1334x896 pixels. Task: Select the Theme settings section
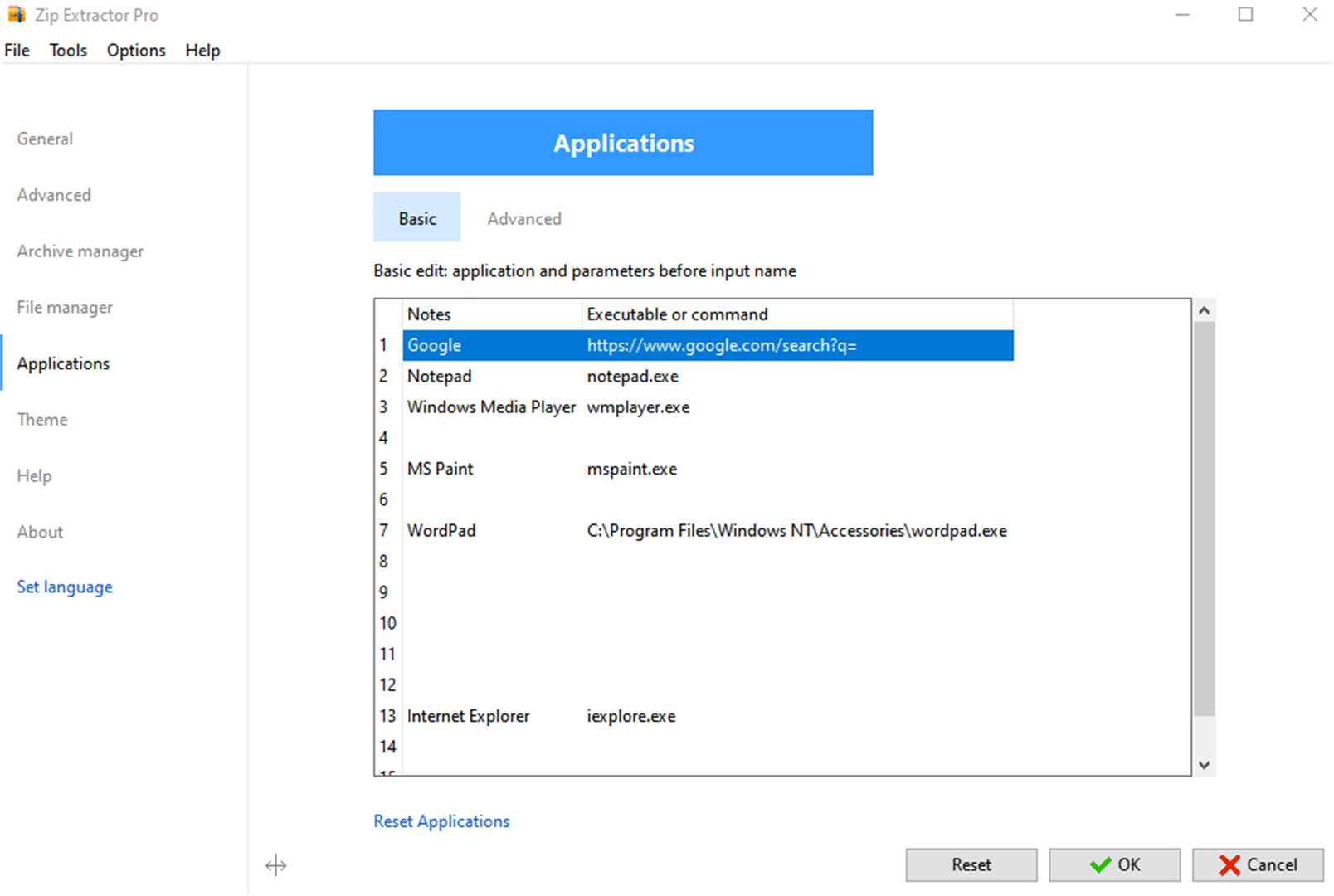[x=41, y=419]
